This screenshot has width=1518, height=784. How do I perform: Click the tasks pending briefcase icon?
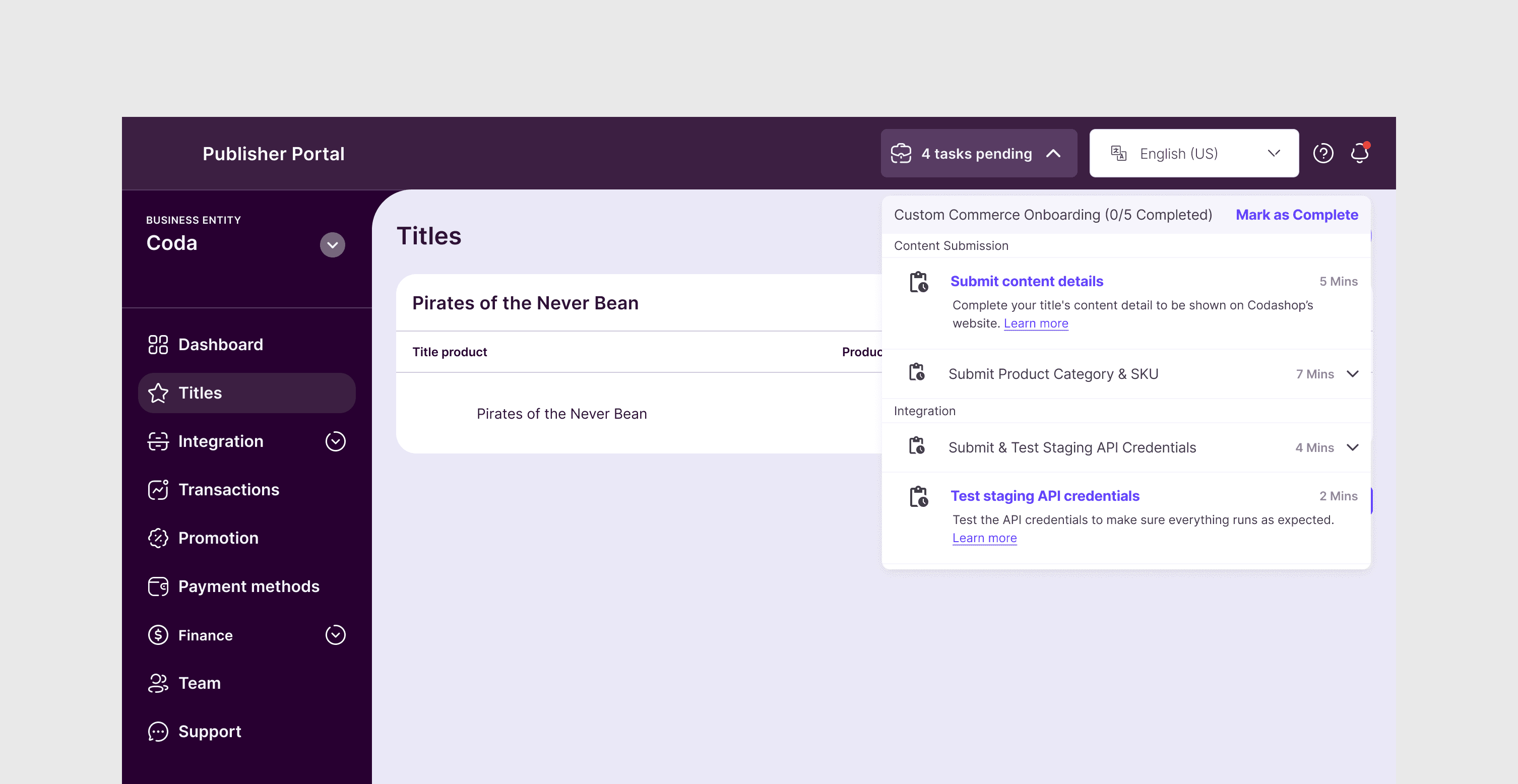click(901, 153)
